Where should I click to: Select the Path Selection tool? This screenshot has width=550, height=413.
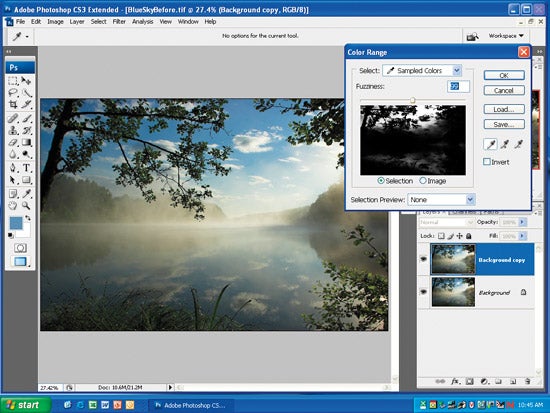[13, 180]
